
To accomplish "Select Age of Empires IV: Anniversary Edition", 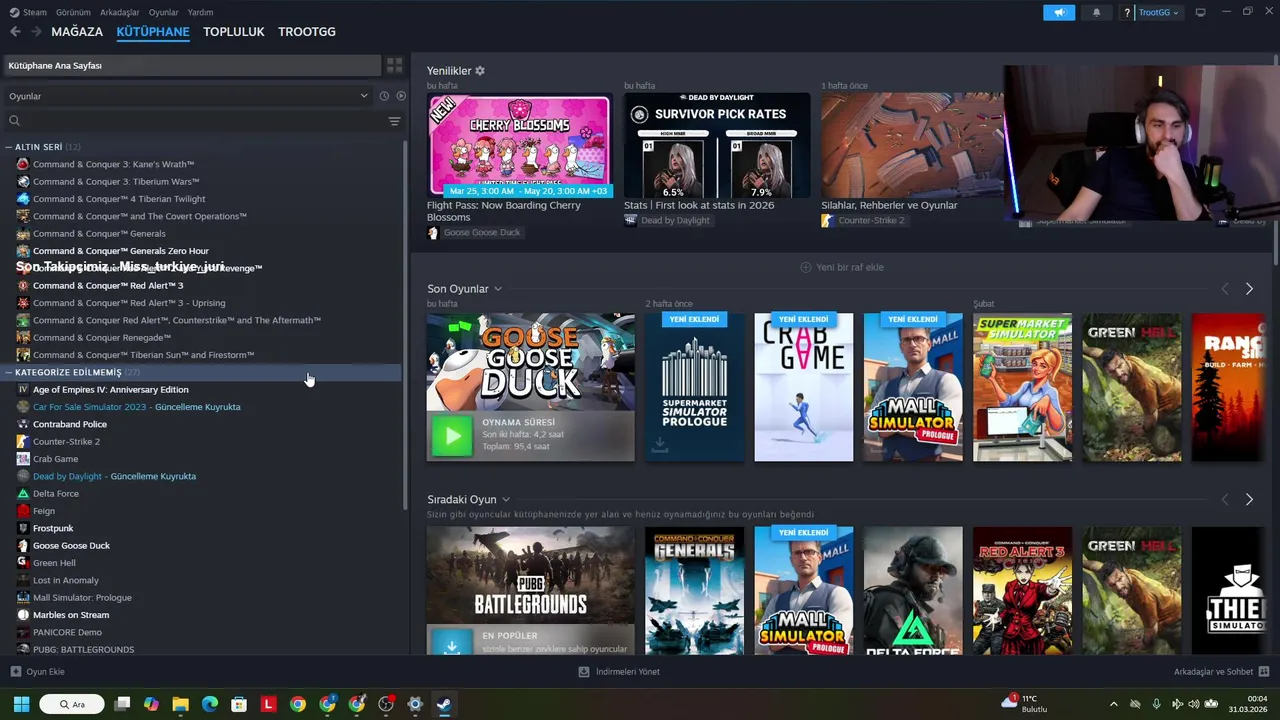I will click(110, 389).
